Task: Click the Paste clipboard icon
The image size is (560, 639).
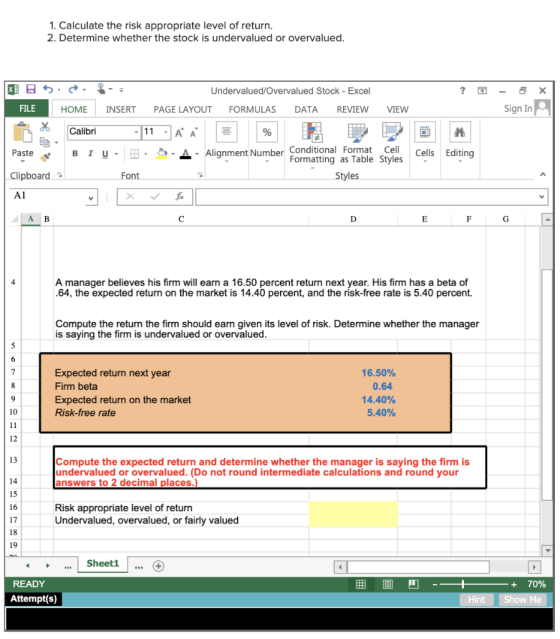Action: coord(22,133)
